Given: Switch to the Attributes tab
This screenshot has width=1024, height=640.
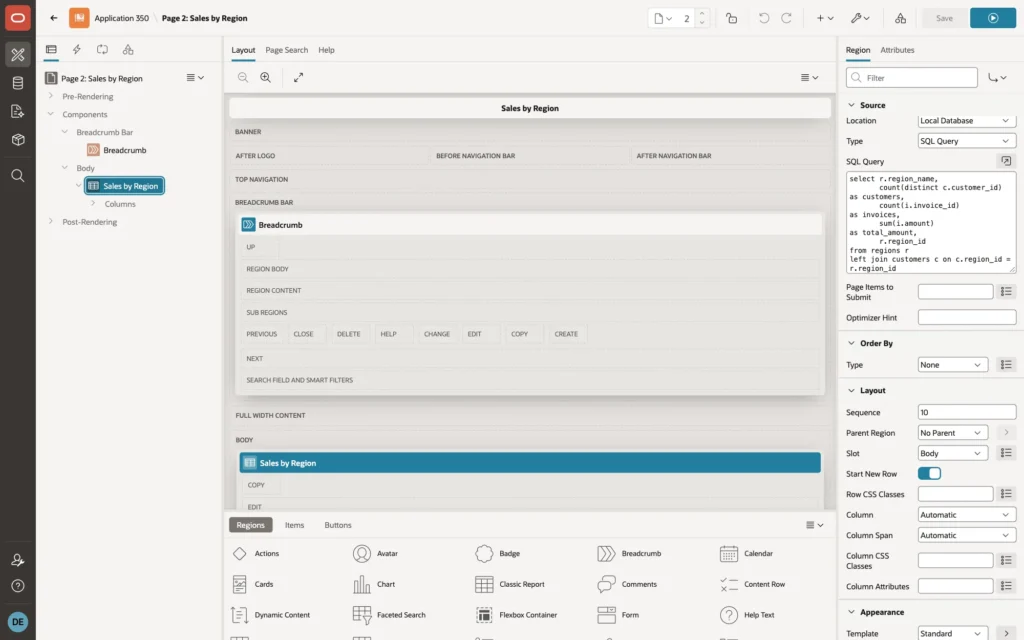Looking at the screenshot, I should (897, 50).
